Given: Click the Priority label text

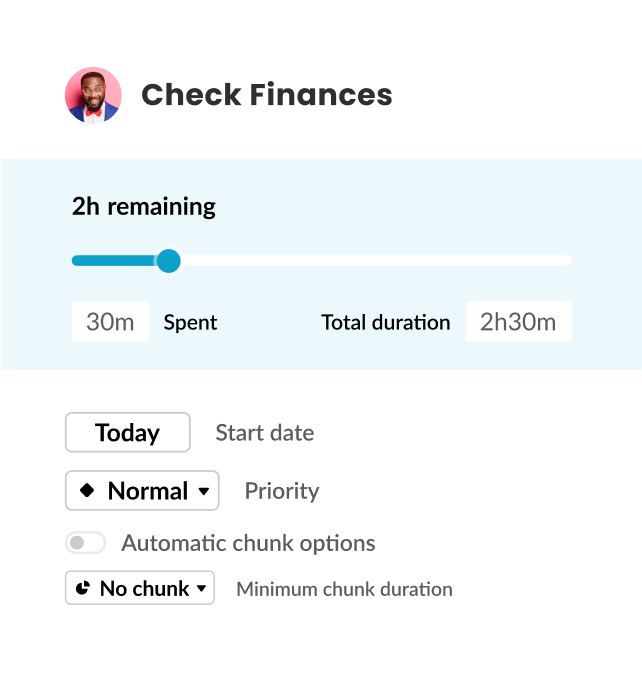Looking at the screenshot, I should coord(282,491).
